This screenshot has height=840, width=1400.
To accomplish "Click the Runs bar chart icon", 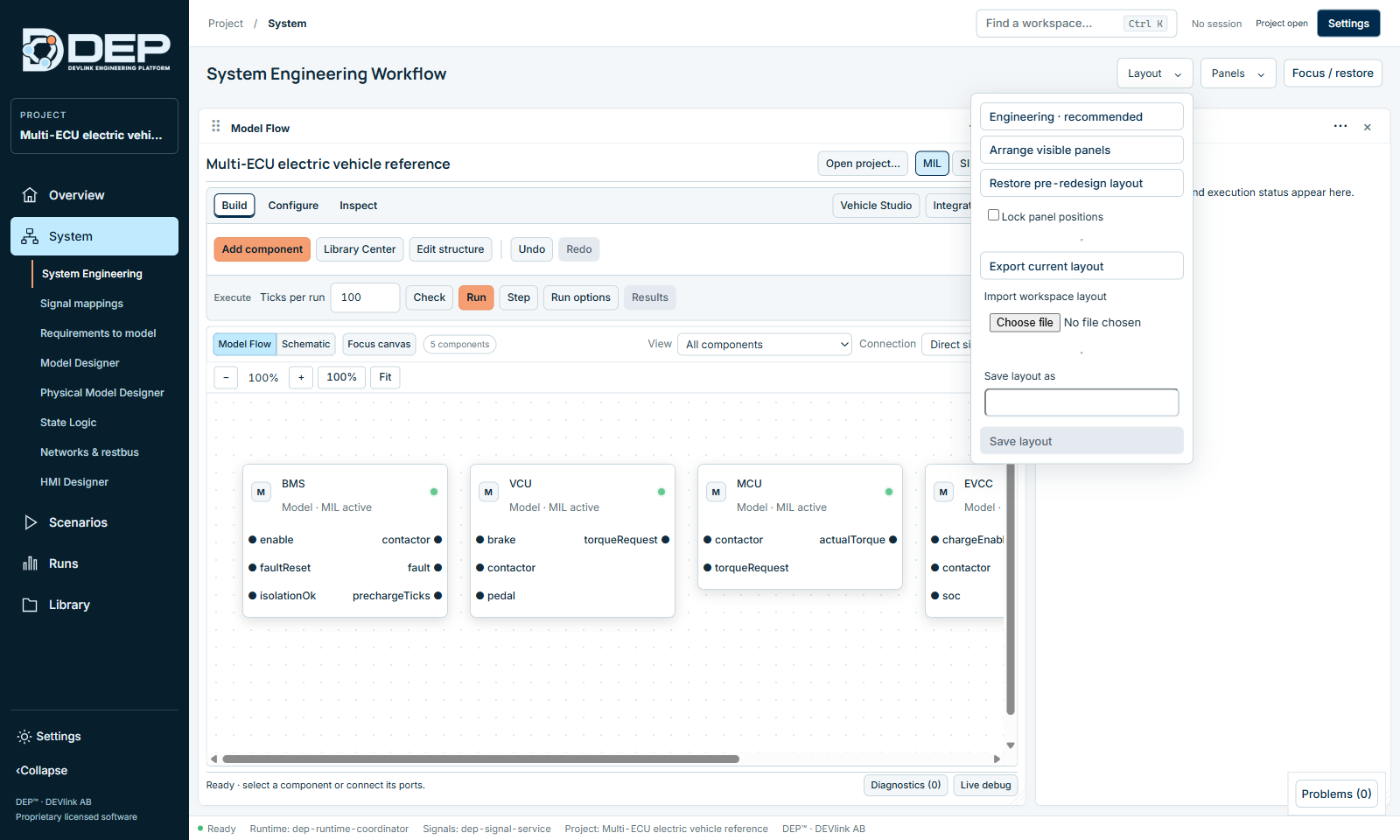I will click(x=30, y=563).
